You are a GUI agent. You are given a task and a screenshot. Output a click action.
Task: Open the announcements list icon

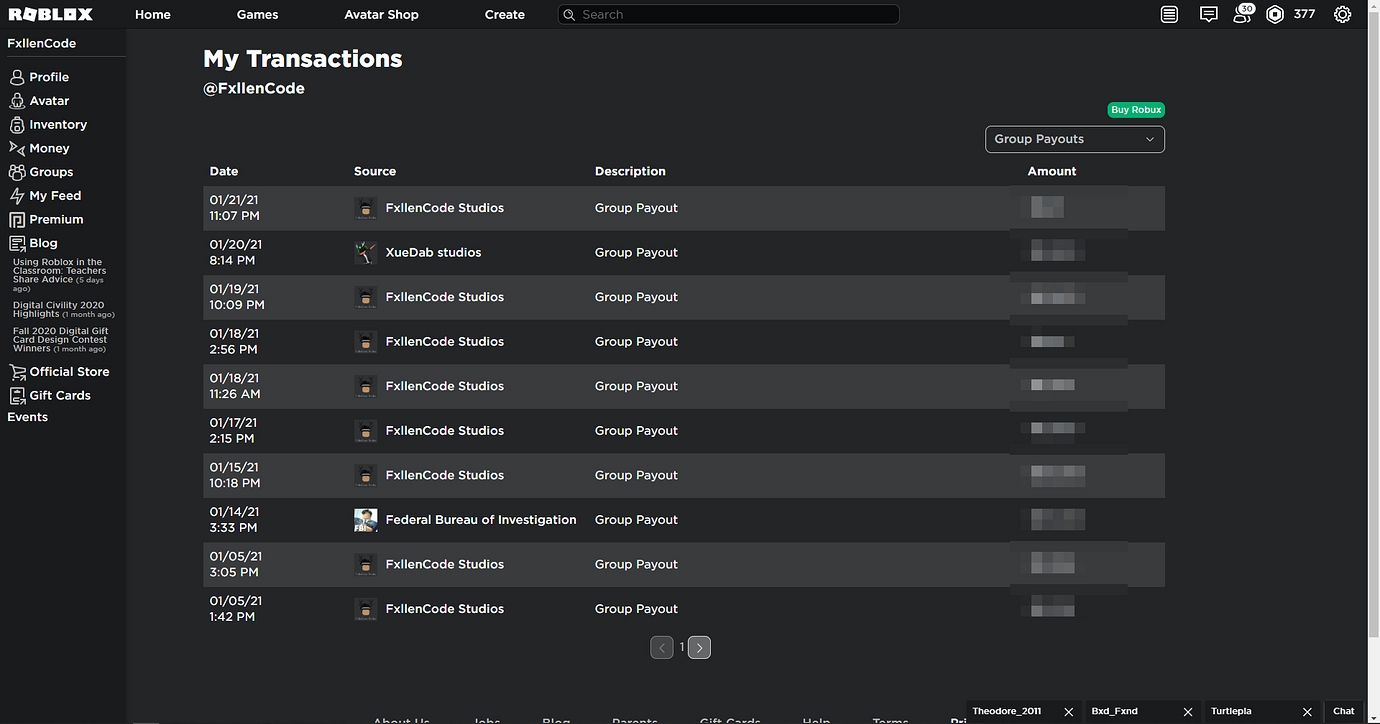point(1169,14)
